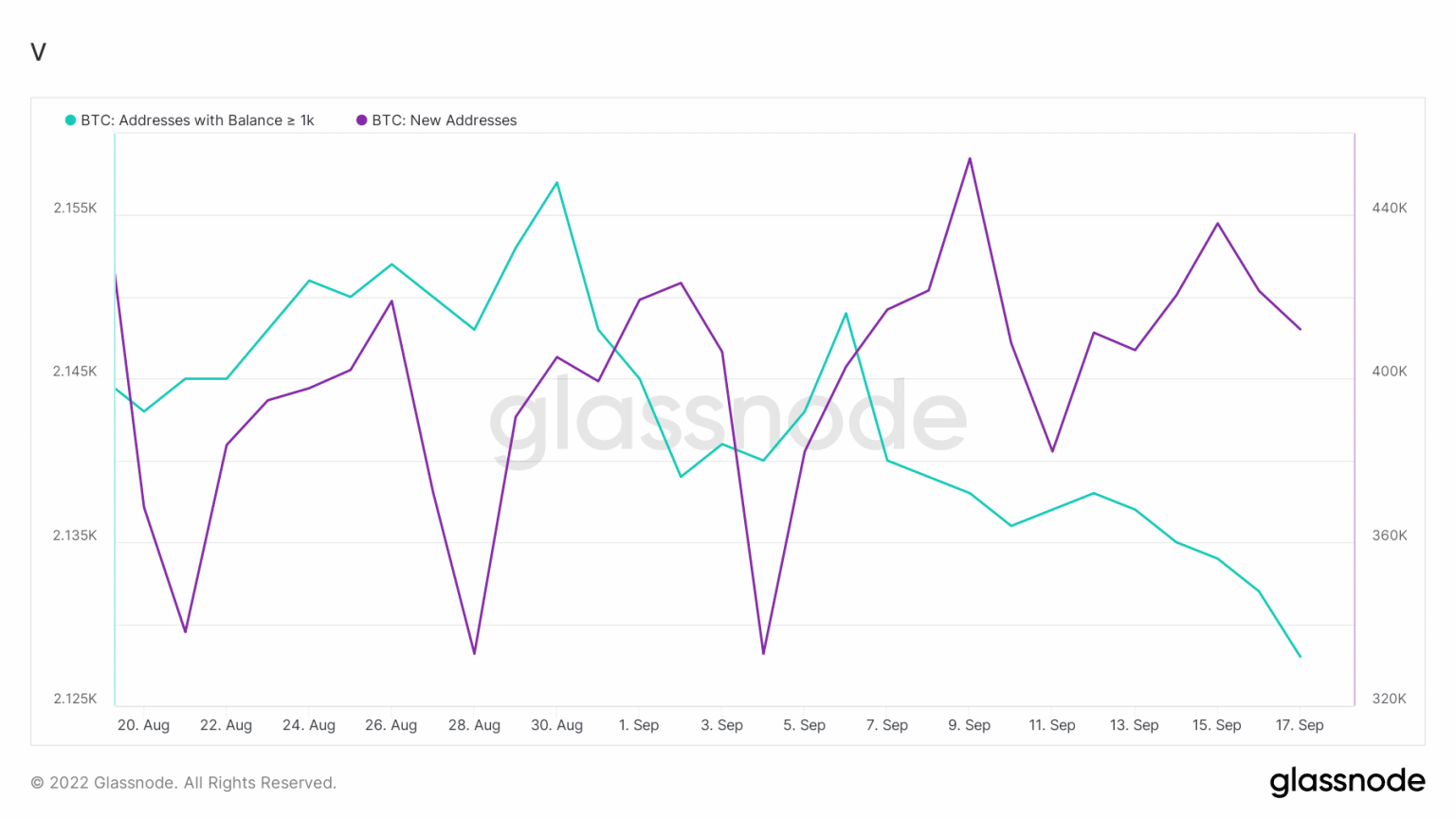Click the 'V' chart title
Screen dimensions: 1456x819
(38, 52)
